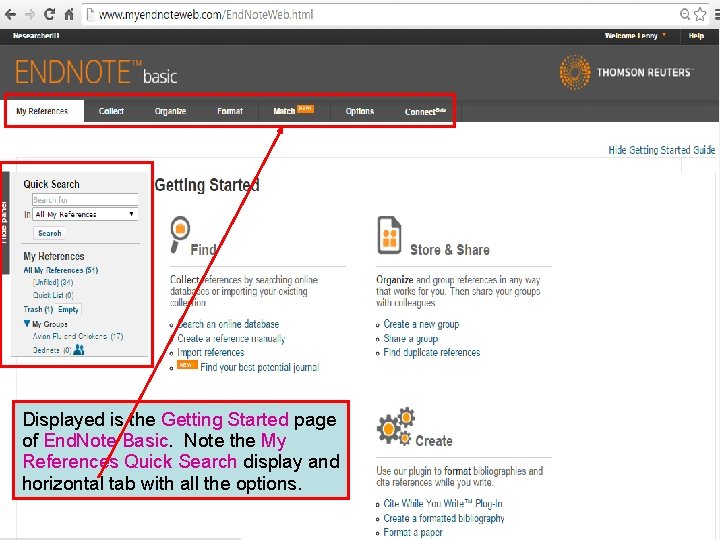Screen dimensions: 720x540
Task: Click the My References sidebar heading
Action: pos(54,256)
